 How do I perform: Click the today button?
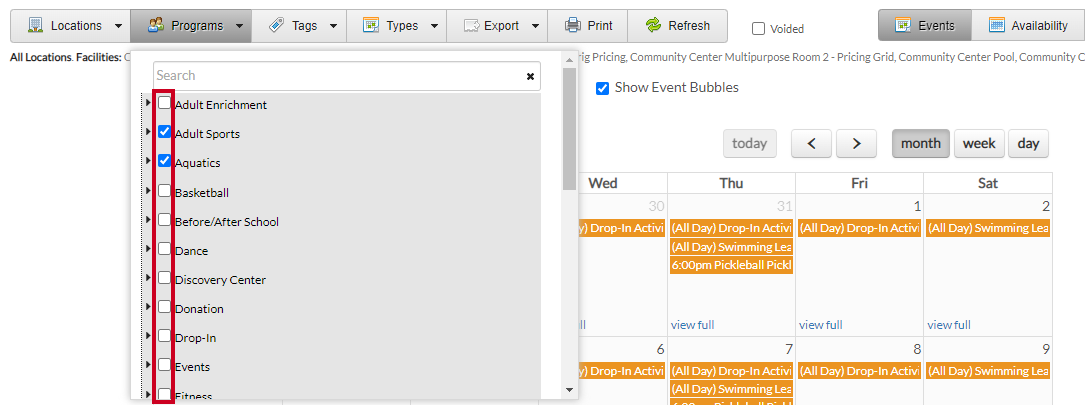pos(749,143)
